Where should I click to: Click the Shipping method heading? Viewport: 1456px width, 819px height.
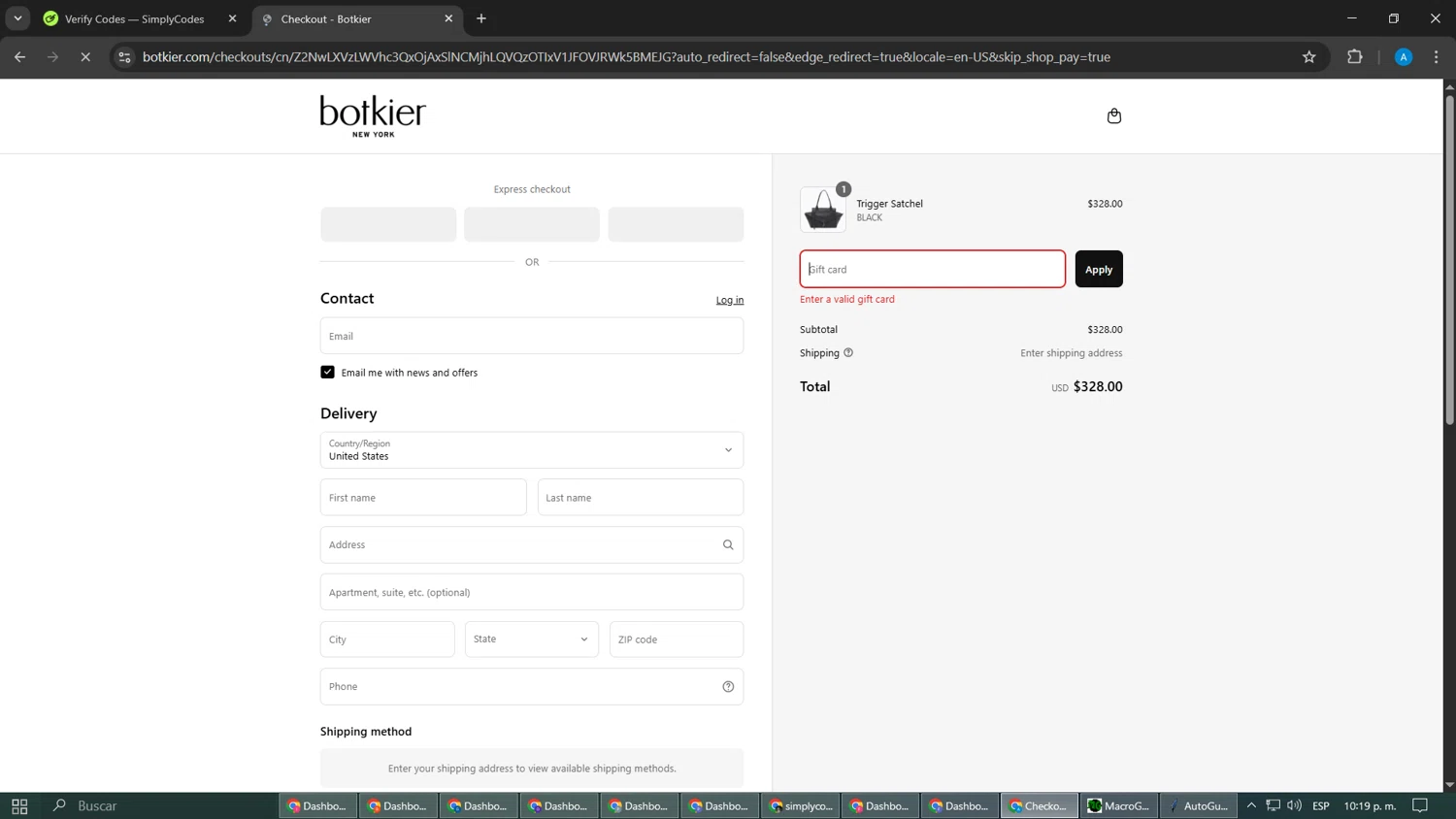[x=366, y=732]
